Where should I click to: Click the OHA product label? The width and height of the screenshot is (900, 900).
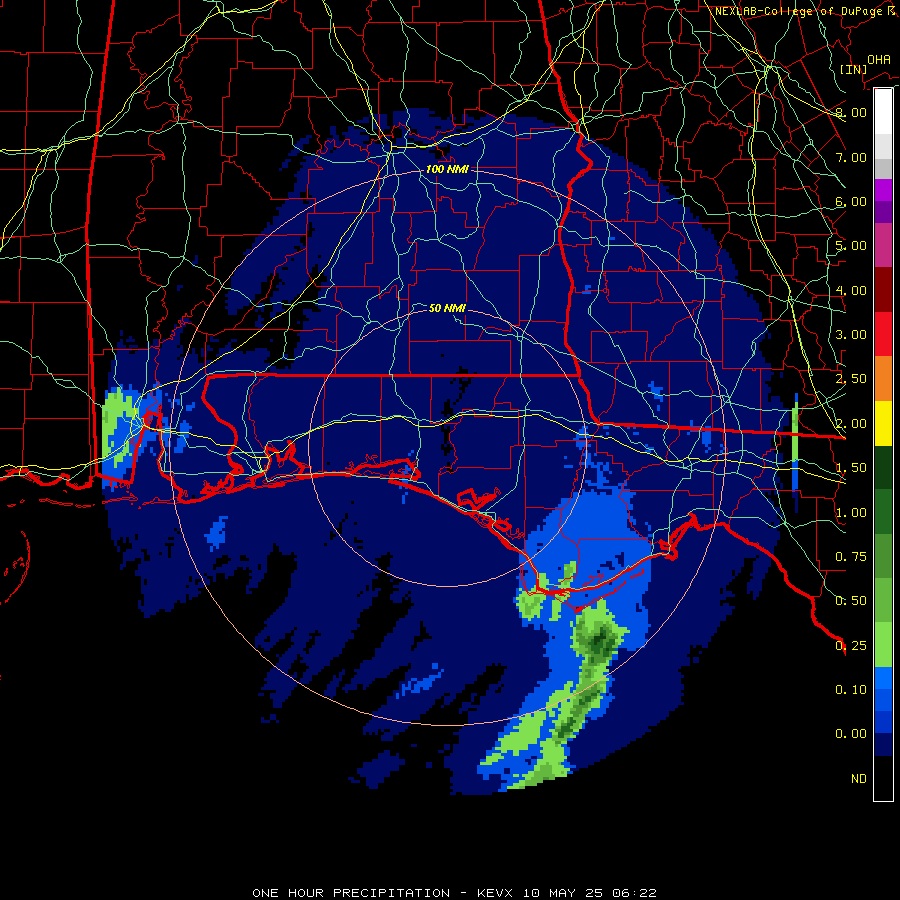tap(879, 60)
